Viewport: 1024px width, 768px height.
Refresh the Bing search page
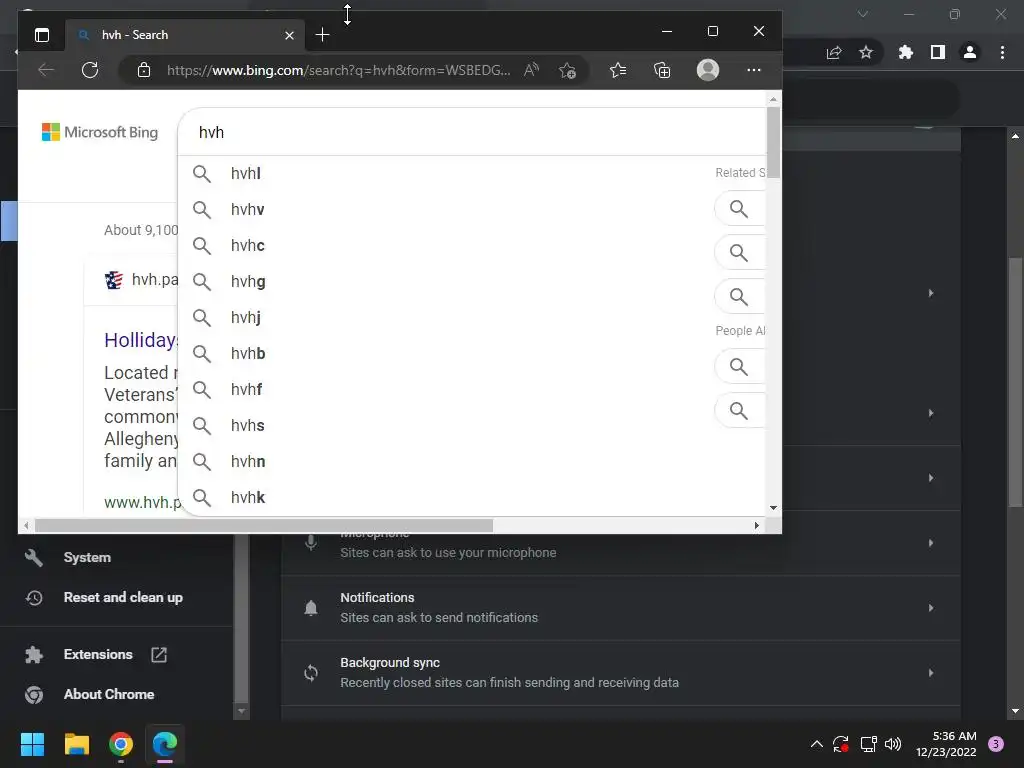point(90,70)
